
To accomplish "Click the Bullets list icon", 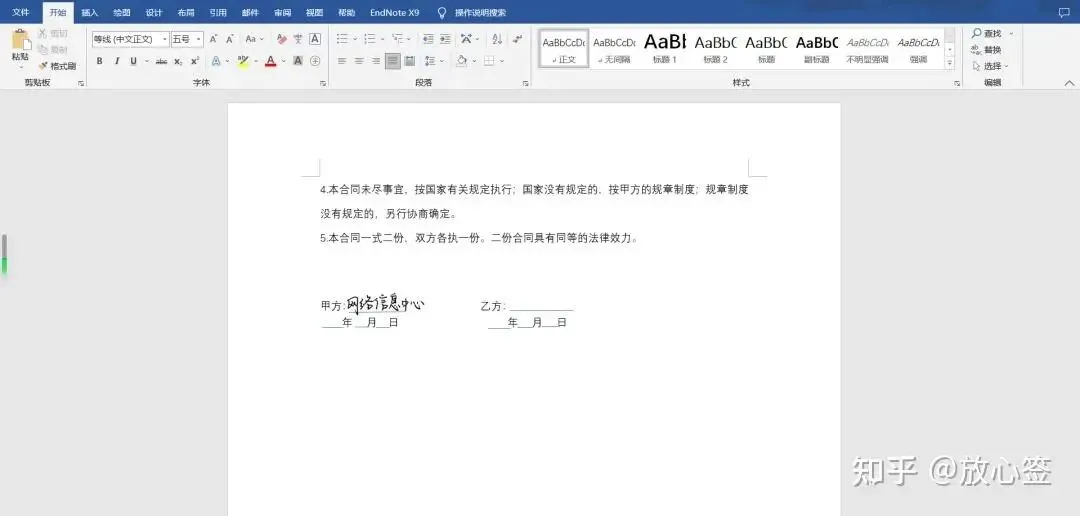I will 342,39.
